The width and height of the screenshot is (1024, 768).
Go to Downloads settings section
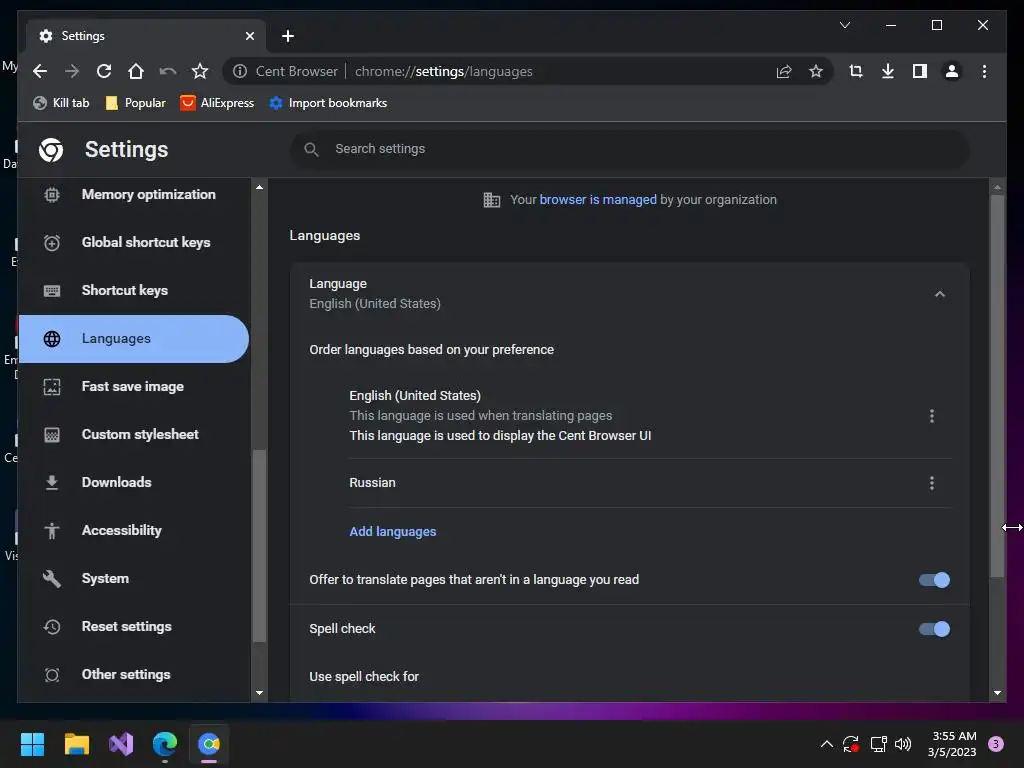click(134, 483)
